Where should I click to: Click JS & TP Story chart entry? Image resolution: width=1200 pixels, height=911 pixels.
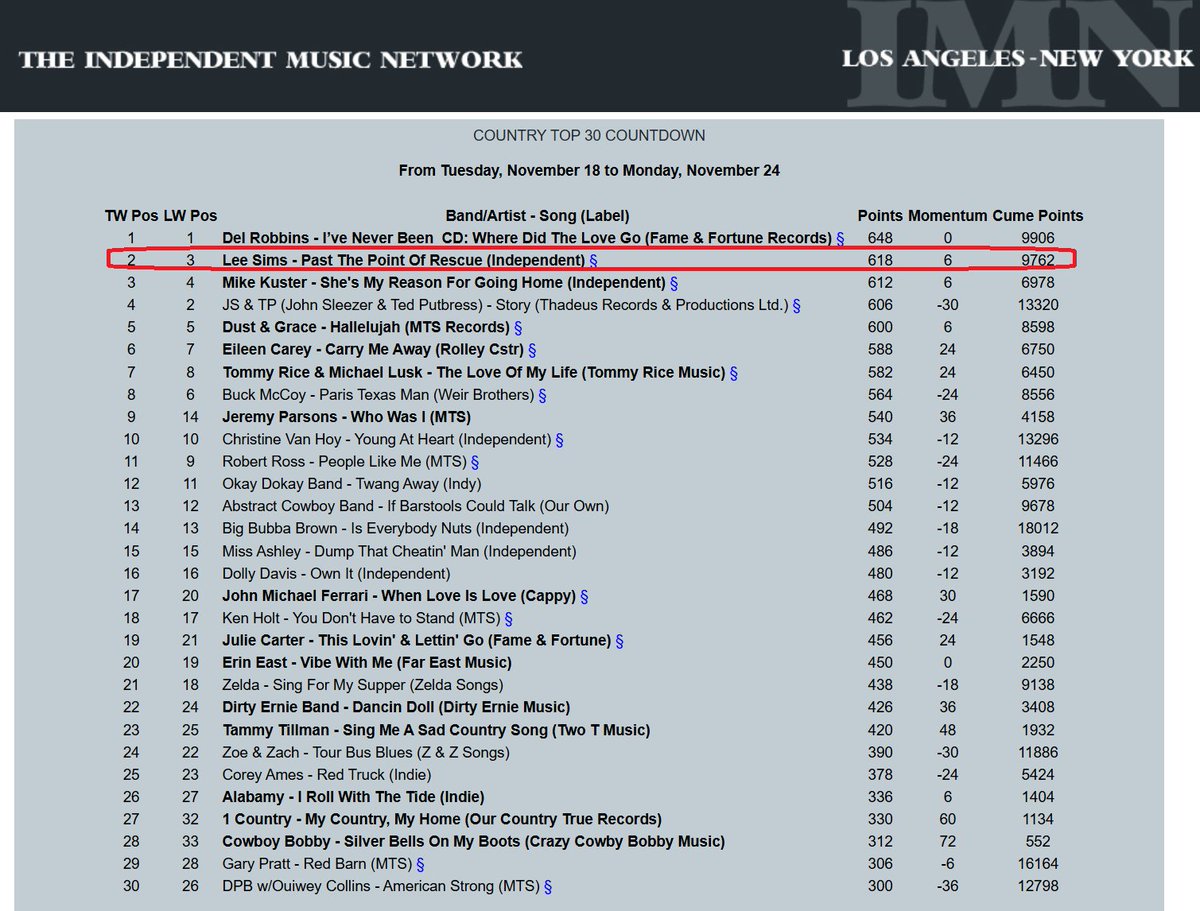505,305
